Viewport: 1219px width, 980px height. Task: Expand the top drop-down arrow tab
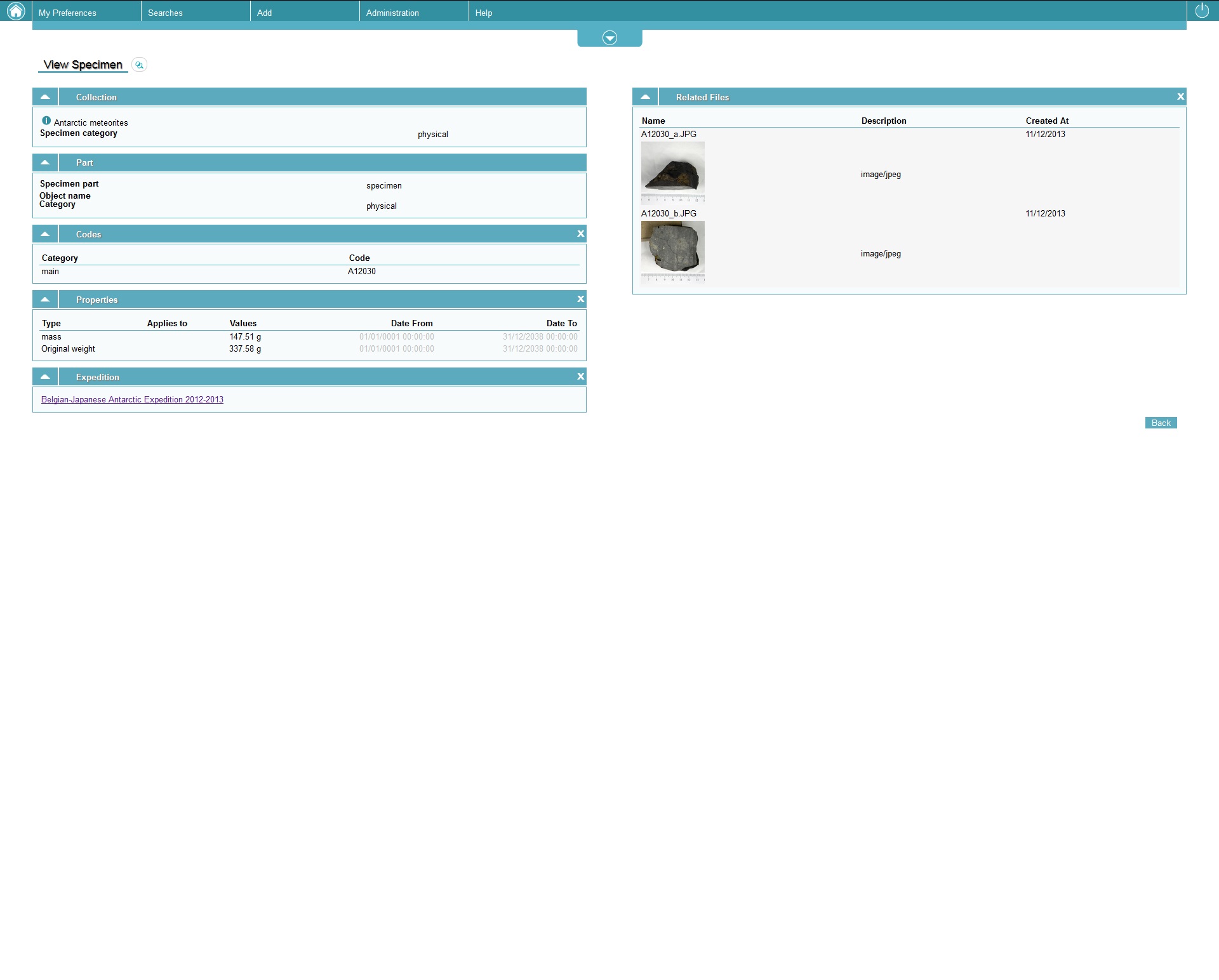pos(609,38)
